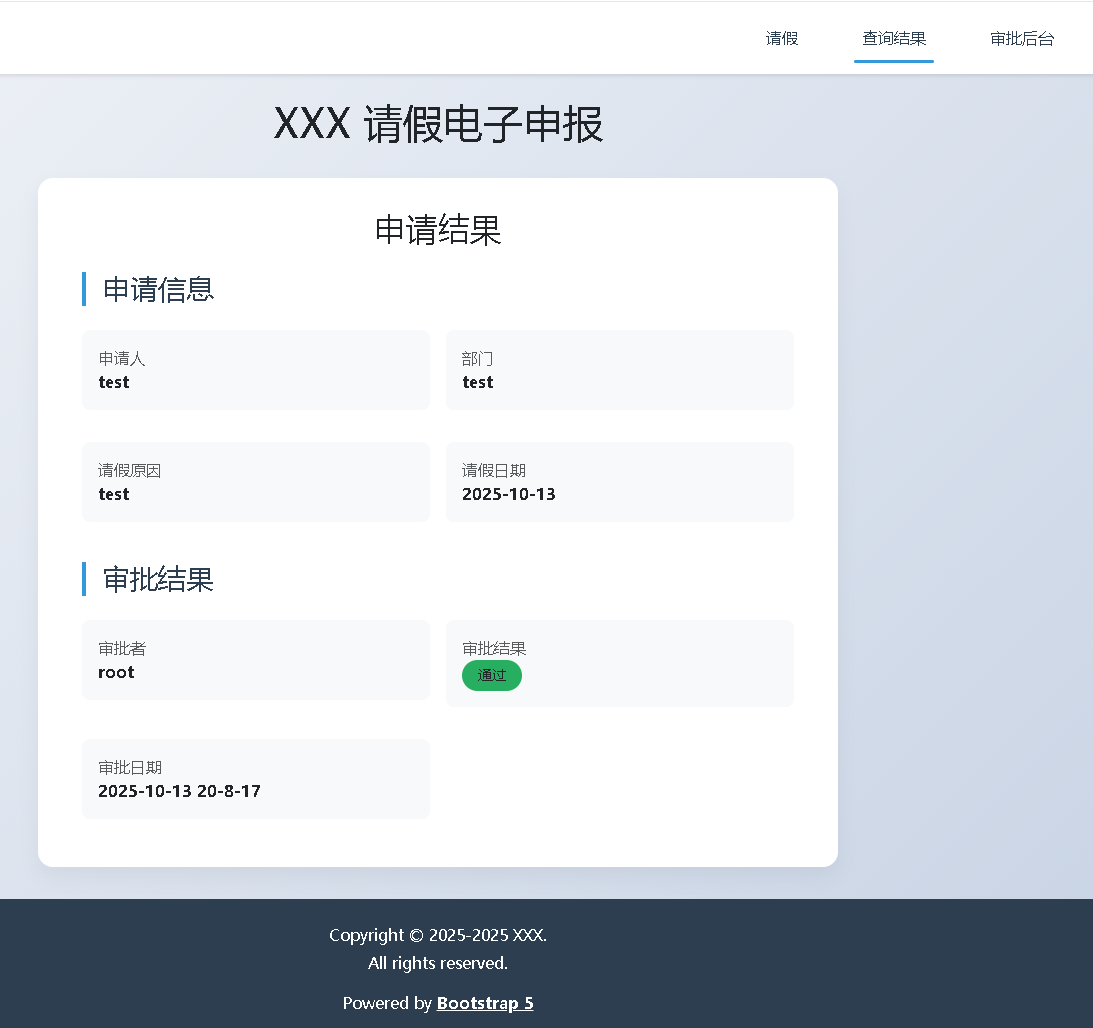
Task: Click the 部门 info box
Action: (x=620, y=370)
